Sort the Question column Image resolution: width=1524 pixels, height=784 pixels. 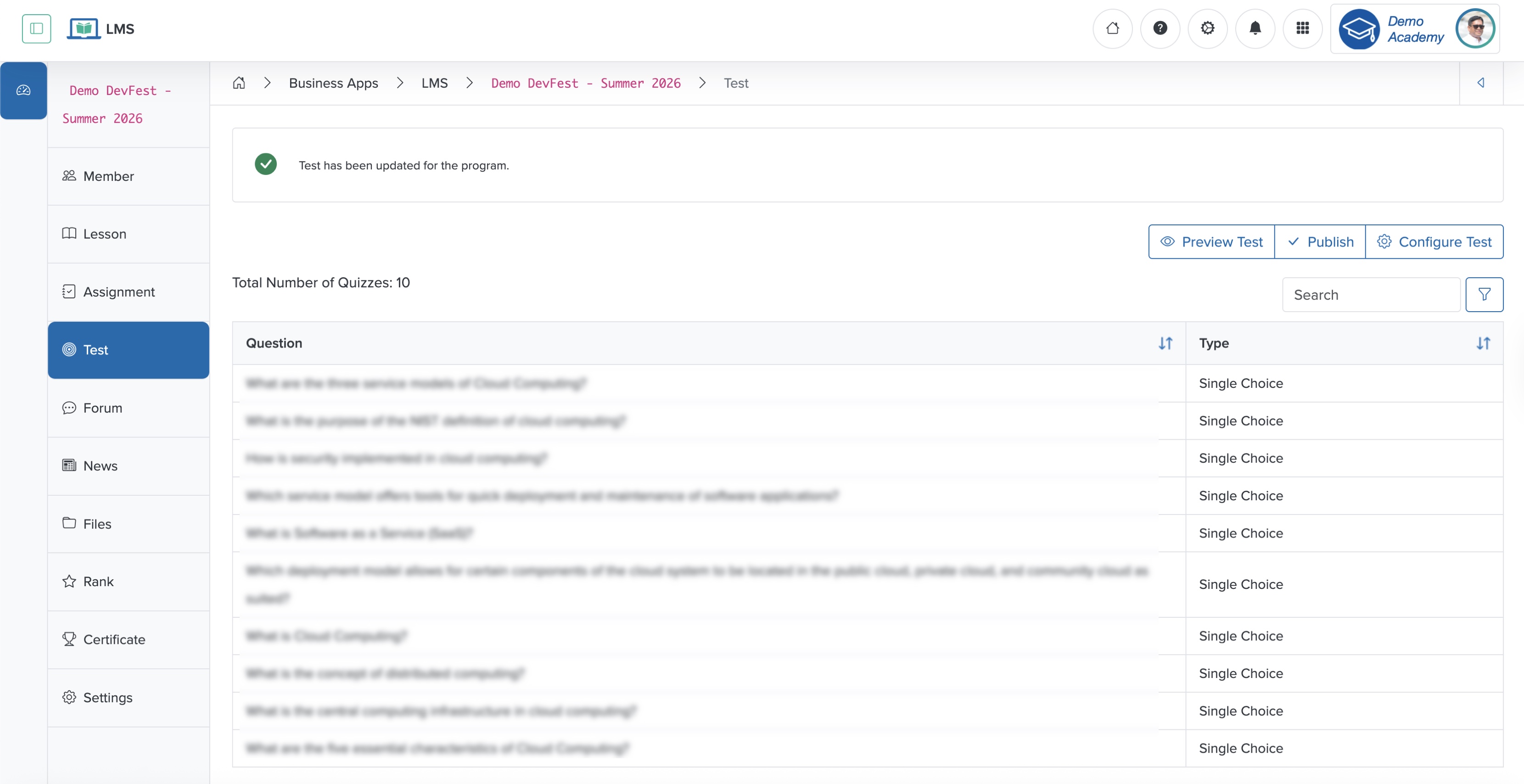1166,343
